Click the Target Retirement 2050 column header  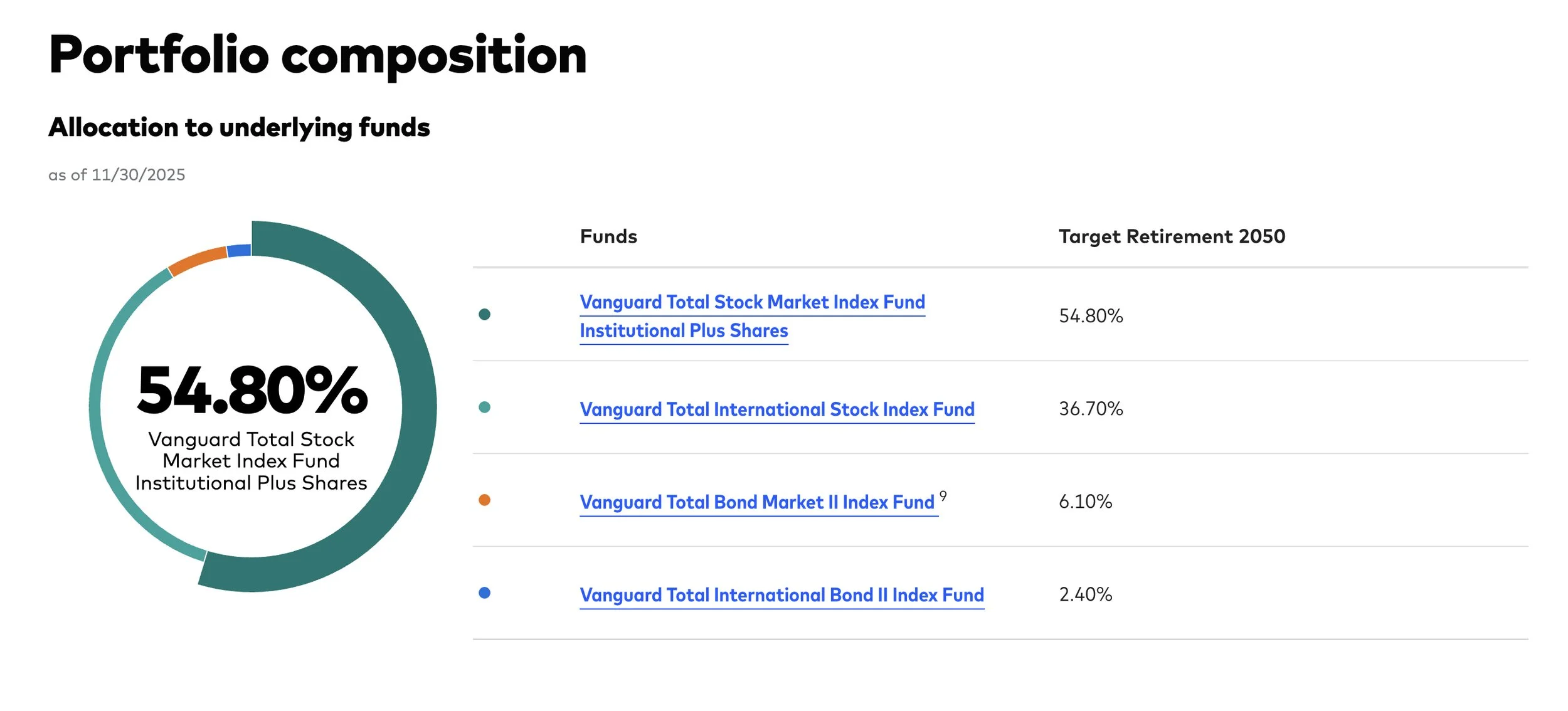point(1172,237)
